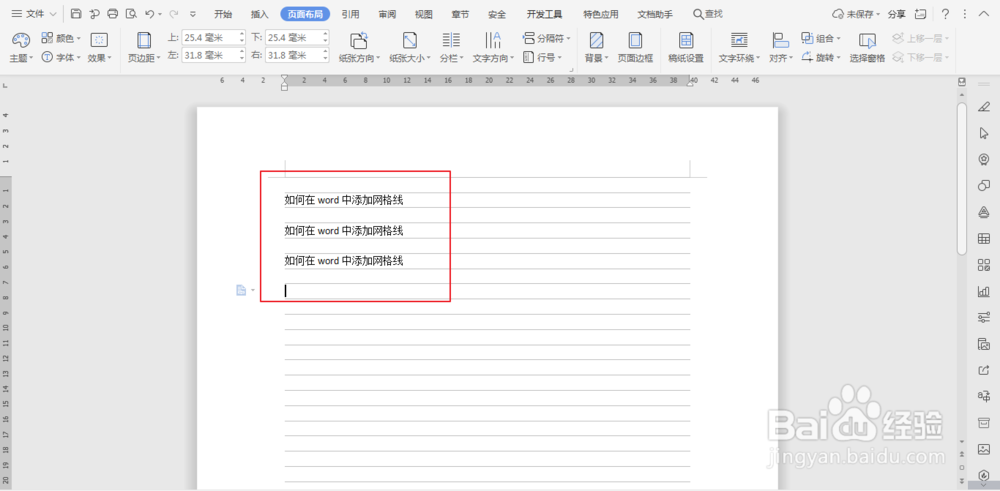Click the Redo arrow icon
The width and height of the screenshot is (1000, 491).
173,13
